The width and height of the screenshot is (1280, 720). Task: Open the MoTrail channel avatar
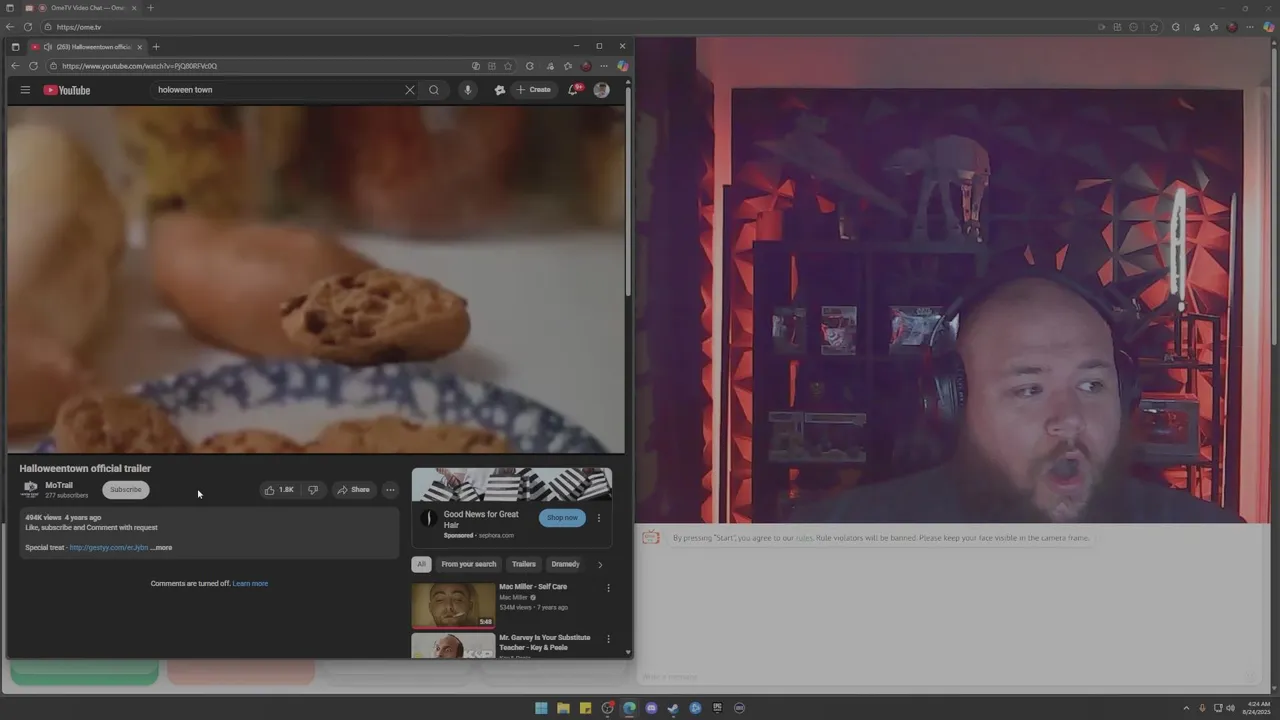(30, 489)
